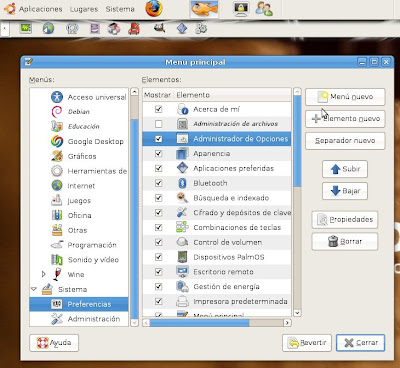Select the Oficina menu icon

tap(57, 215)
